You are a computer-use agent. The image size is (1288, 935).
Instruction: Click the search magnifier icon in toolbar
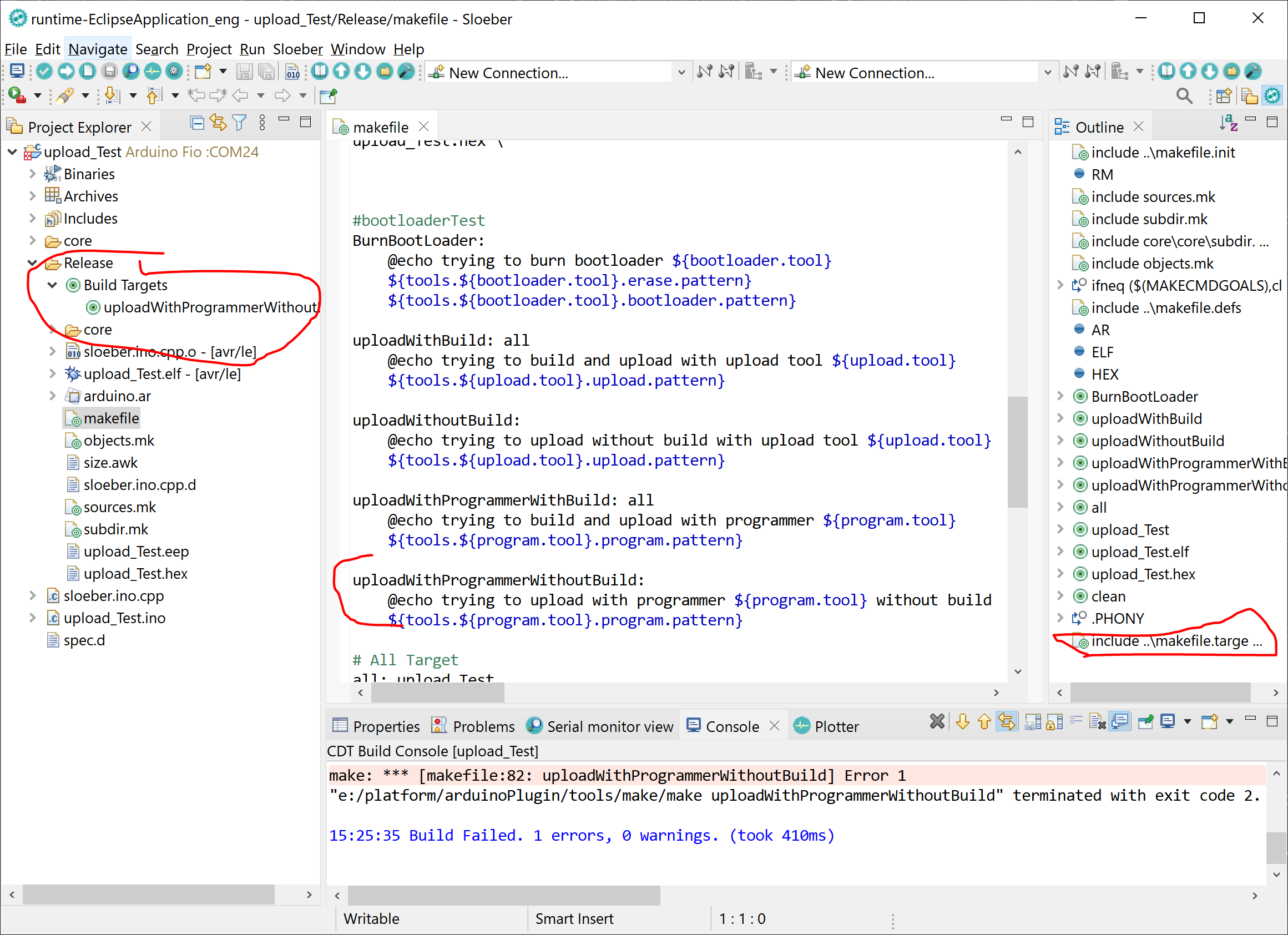(1184, 97)
